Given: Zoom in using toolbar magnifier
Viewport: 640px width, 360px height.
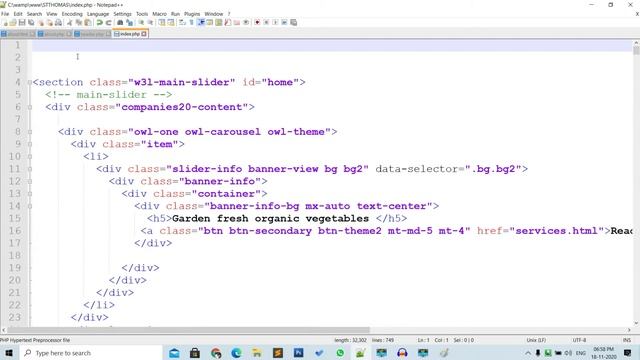Looking at the screenshot, I should click(141, 22).
